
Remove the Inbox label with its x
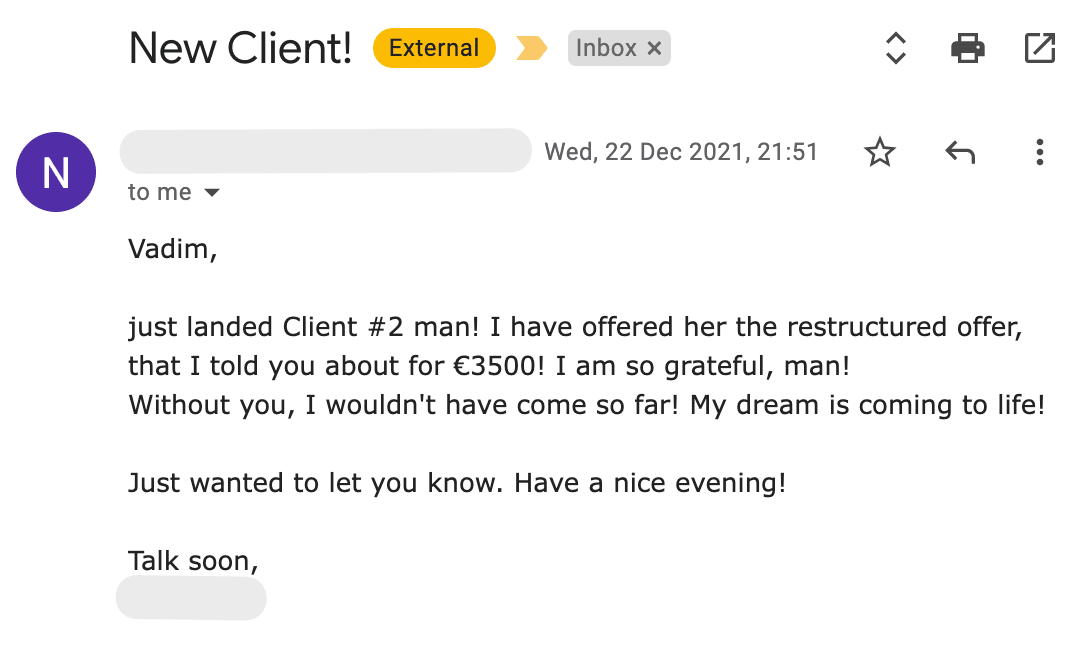click(654, 48)
